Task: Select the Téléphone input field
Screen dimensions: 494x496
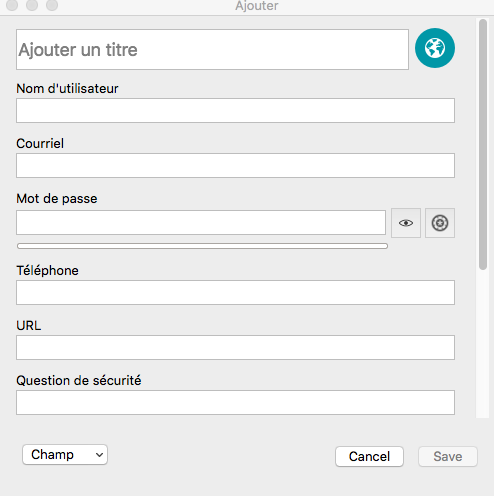Action: click(x=235, y=292)
